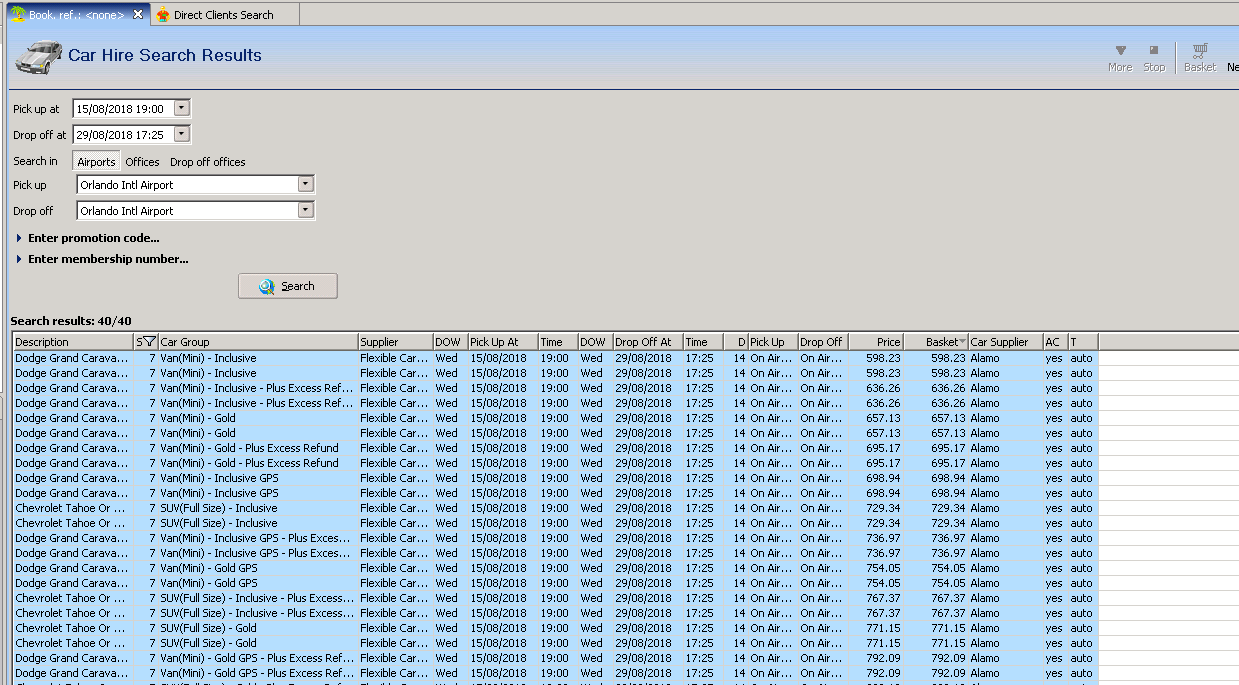
Task: Sort by the T column header
Action: pos(1082,342)
